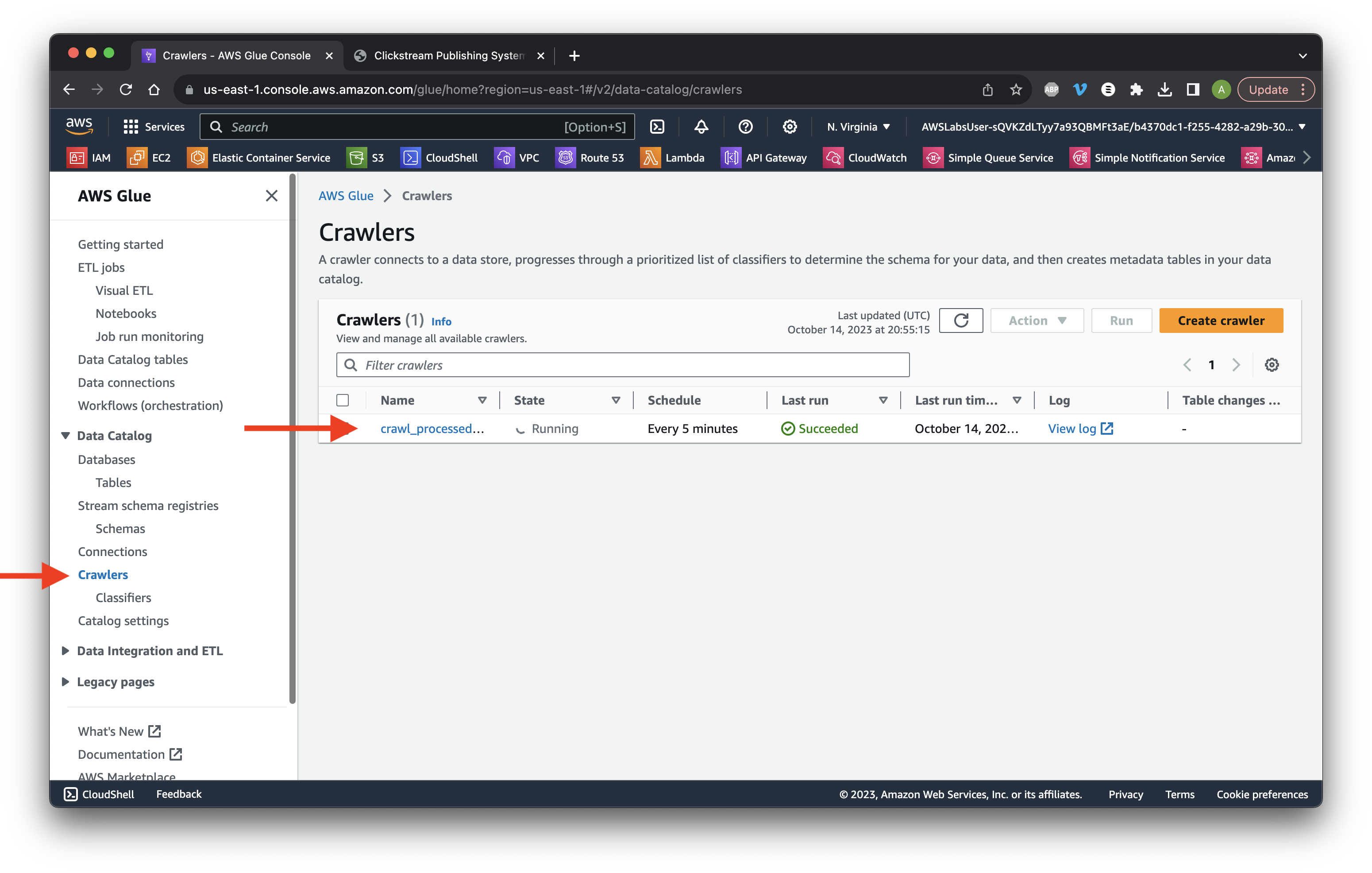Open the Action dropdown

point(1037,320)
